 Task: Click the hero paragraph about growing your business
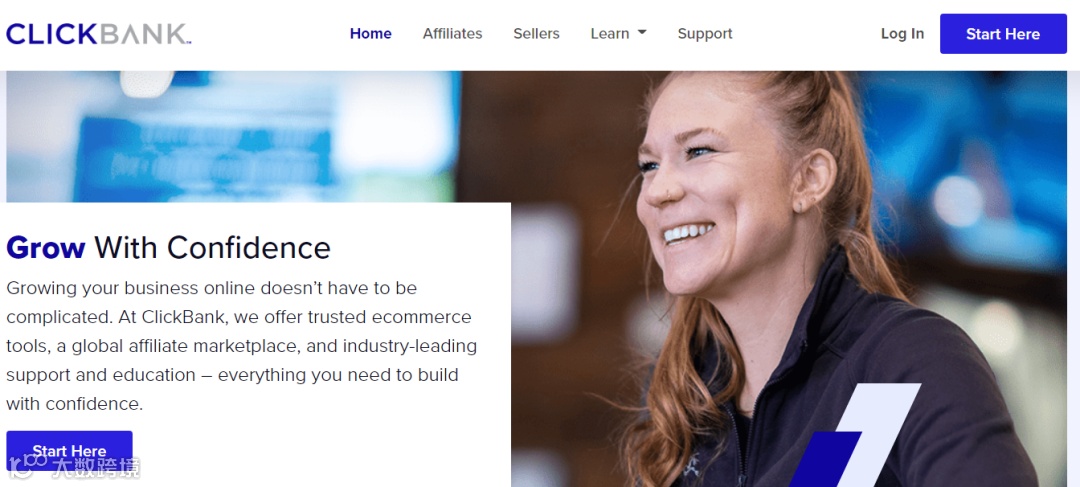click(x=242, y=346)
